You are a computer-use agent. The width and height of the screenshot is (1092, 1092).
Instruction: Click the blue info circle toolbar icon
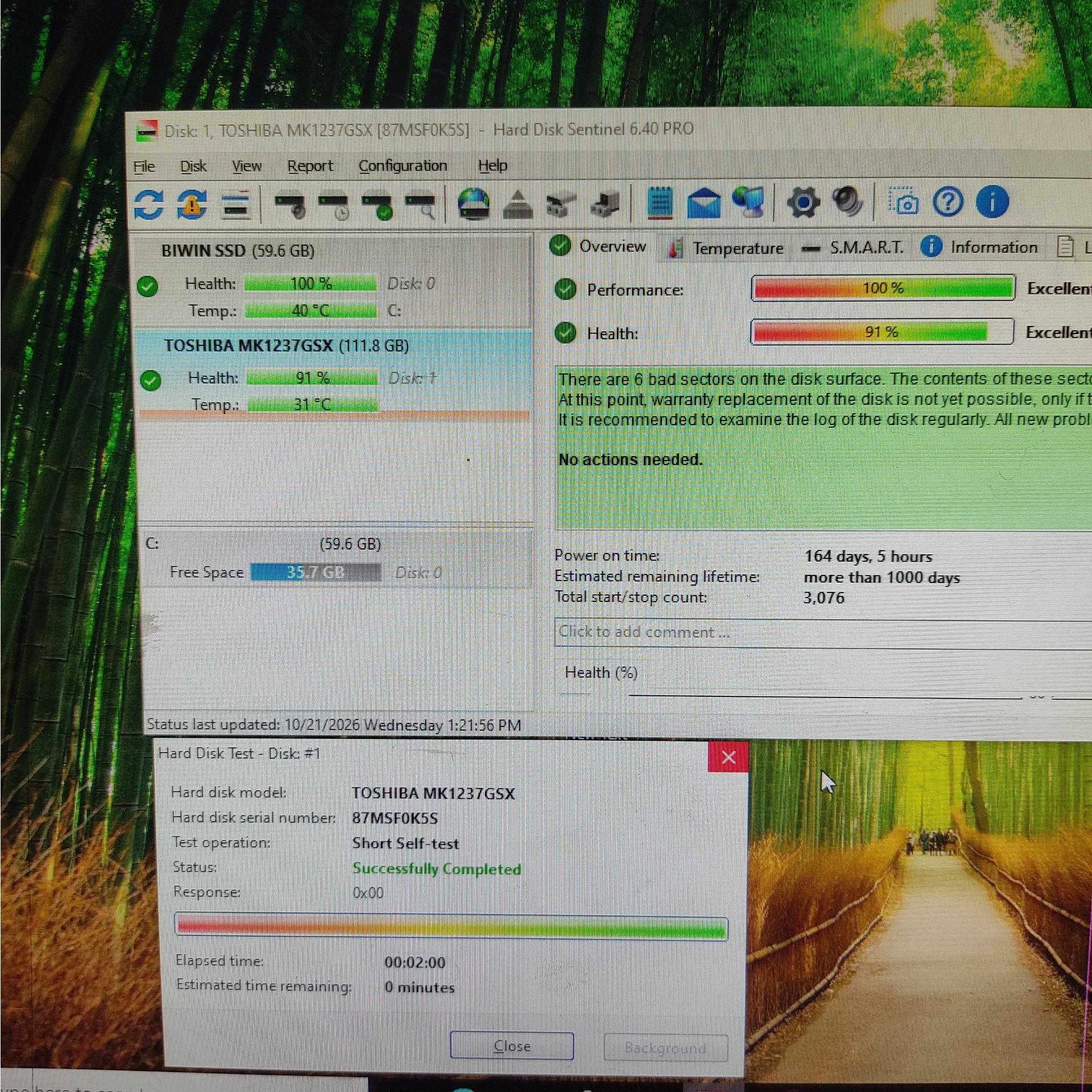coord(992,202)
